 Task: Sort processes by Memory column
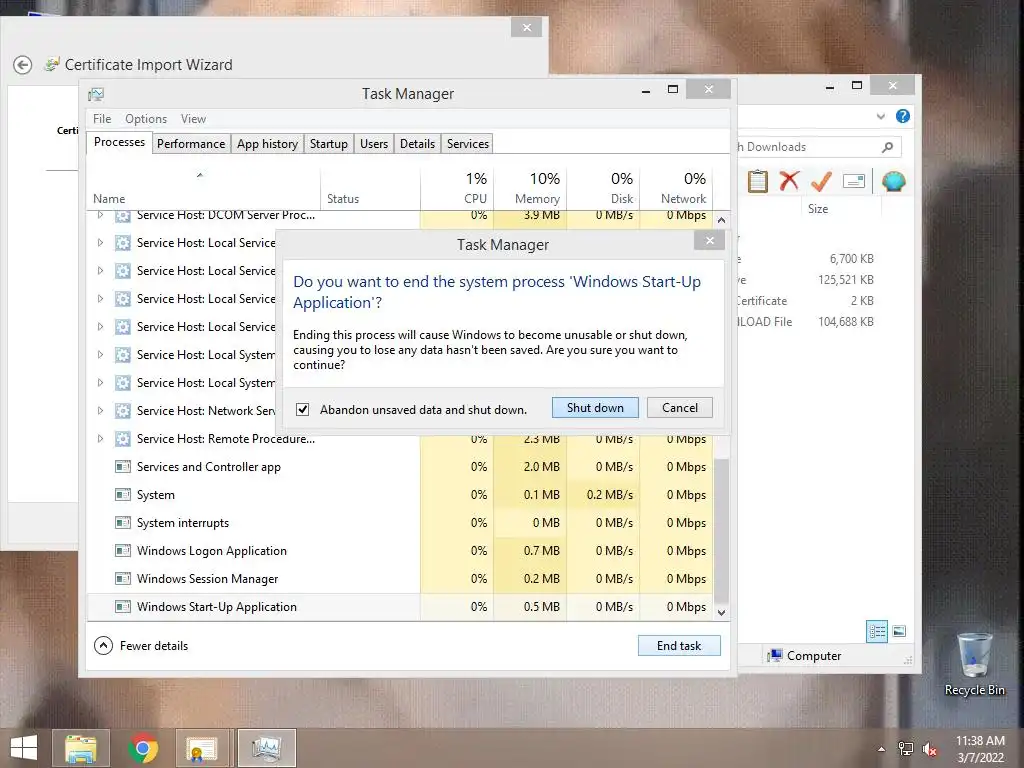click(530, 188)
